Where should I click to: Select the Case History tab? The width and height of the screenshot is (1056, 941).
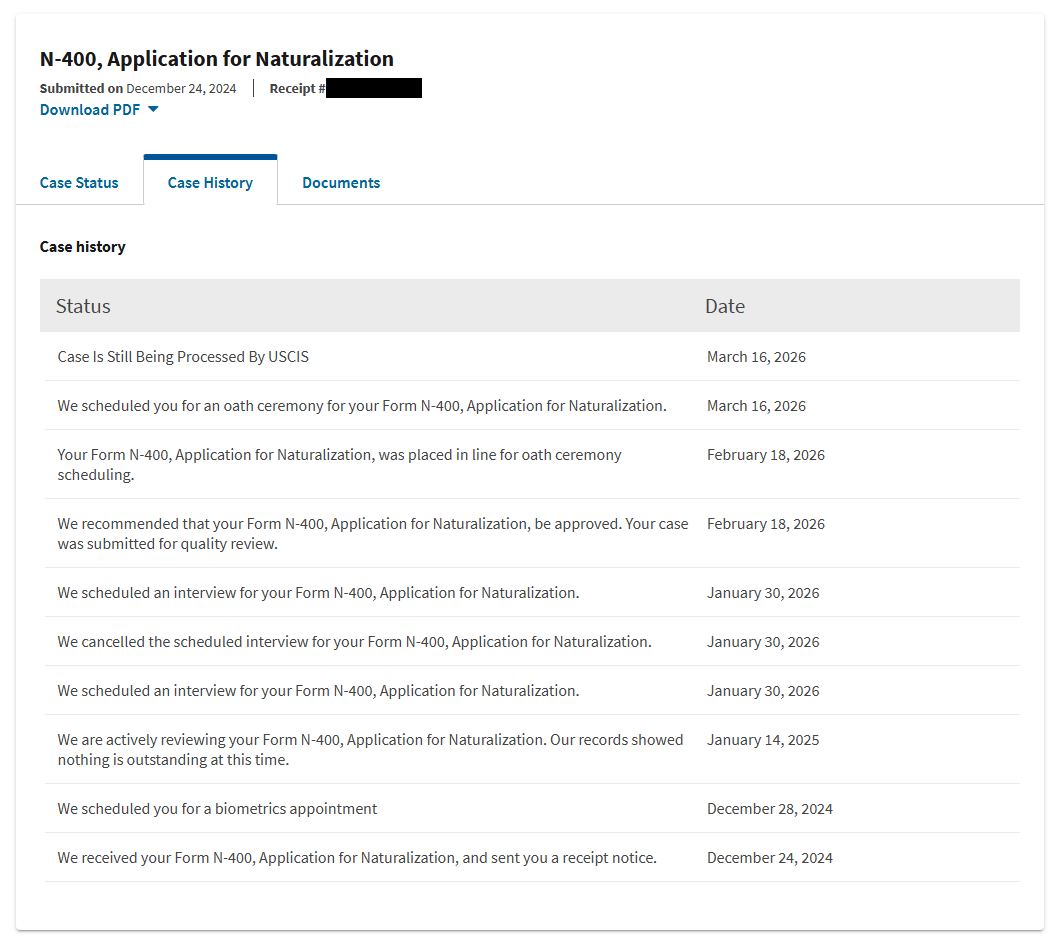(210, 183)
